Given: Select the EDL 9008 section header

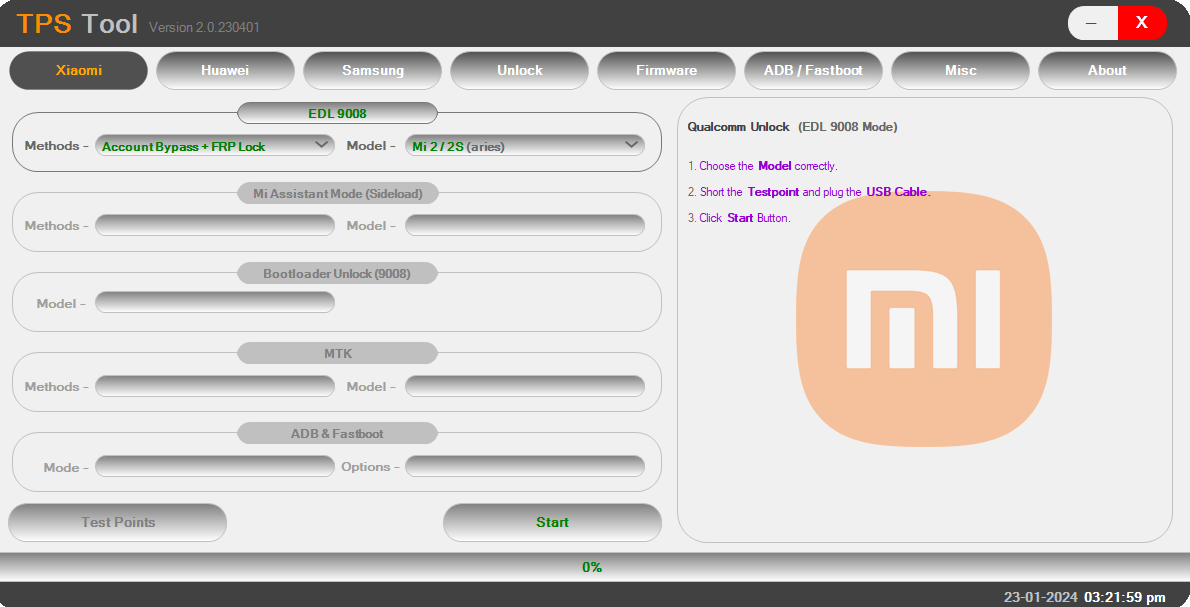Looking at the screenshot, I should pos(337,114).
